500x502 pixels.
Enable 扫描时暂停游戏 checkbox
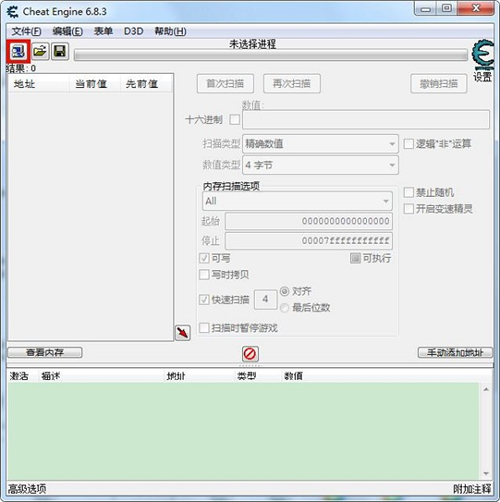tap(204, 328)
